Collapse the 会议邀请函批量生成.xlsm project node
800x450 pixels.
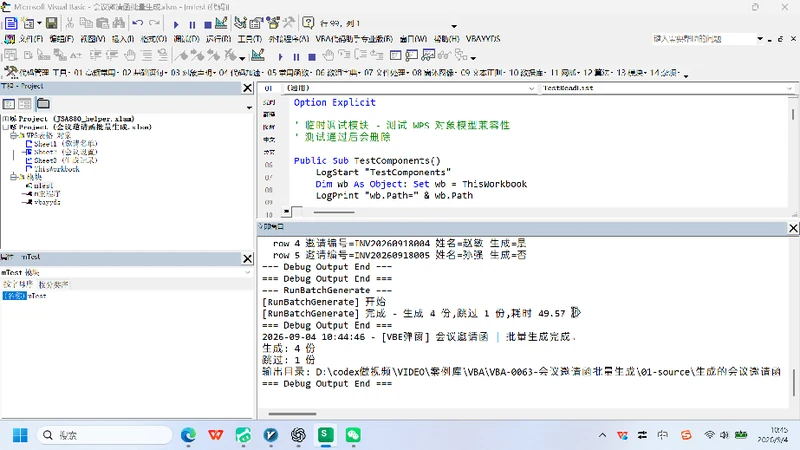tap(6, 127)
